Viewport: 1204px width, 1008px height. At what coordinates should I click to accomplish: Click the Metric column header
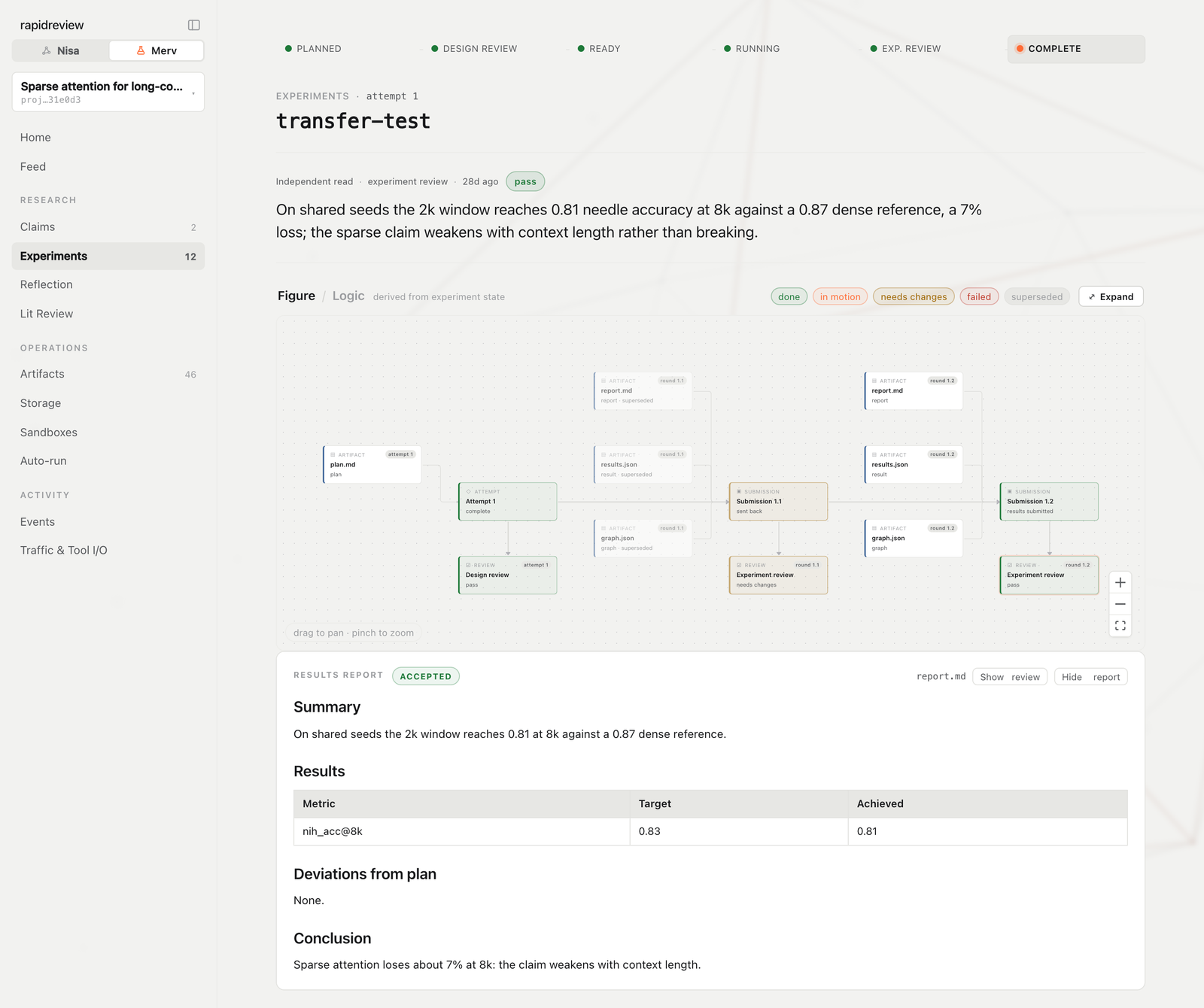pos(462,804)
